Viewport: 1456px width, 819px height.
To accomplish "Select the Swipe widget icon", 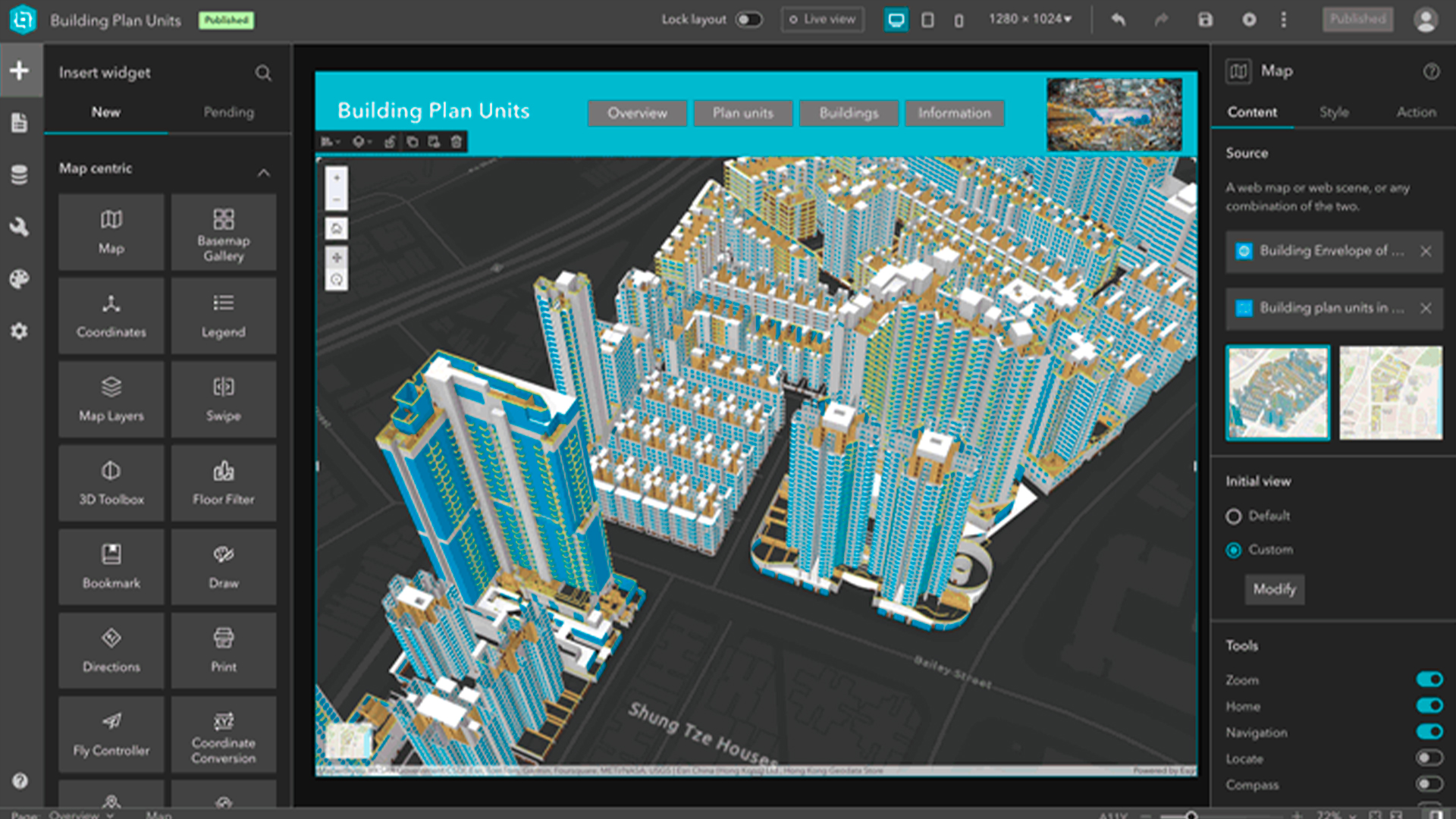I will 223,388.
